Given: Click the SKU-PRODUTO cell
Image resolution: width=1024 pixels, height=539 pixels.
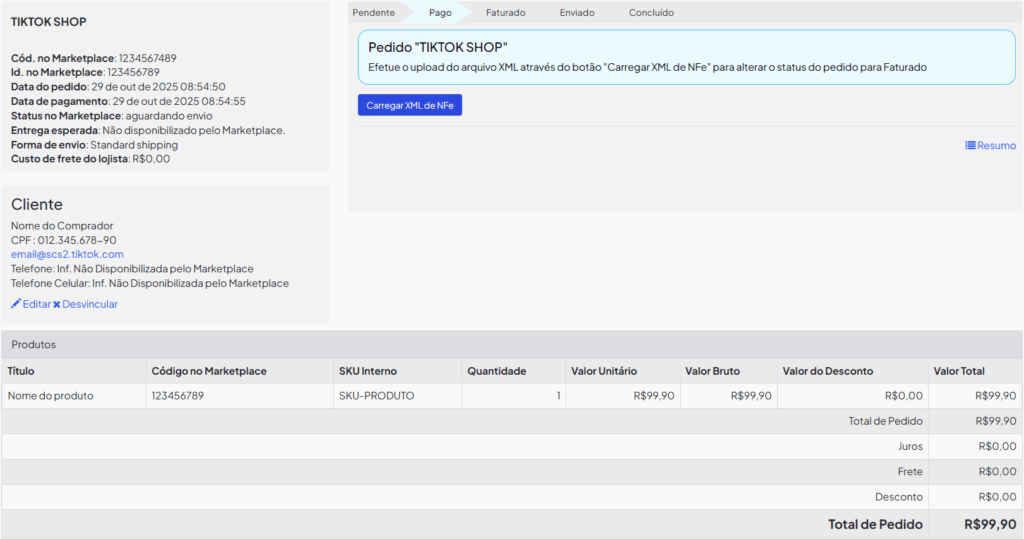Looking at the screenshot, I should pyautogui.click(x=376, y=396).
